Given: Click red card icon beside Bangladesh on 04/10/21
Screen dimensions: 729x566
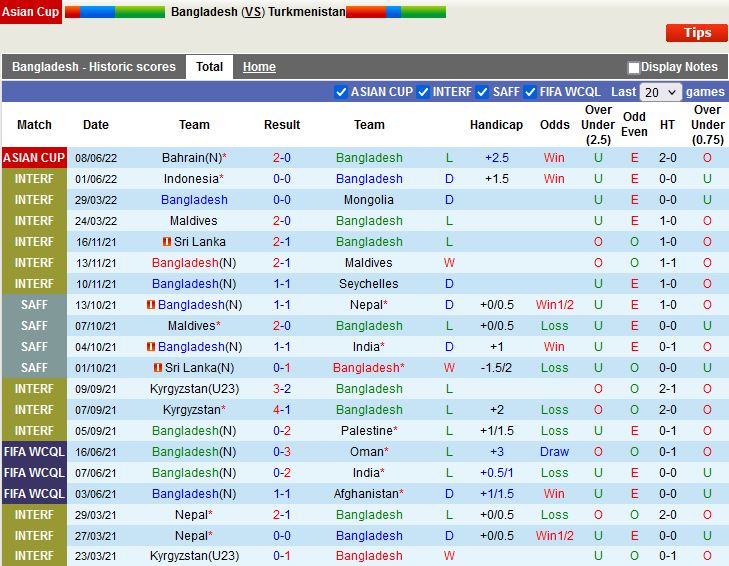Looking at the screenshot, I should 151,347.
